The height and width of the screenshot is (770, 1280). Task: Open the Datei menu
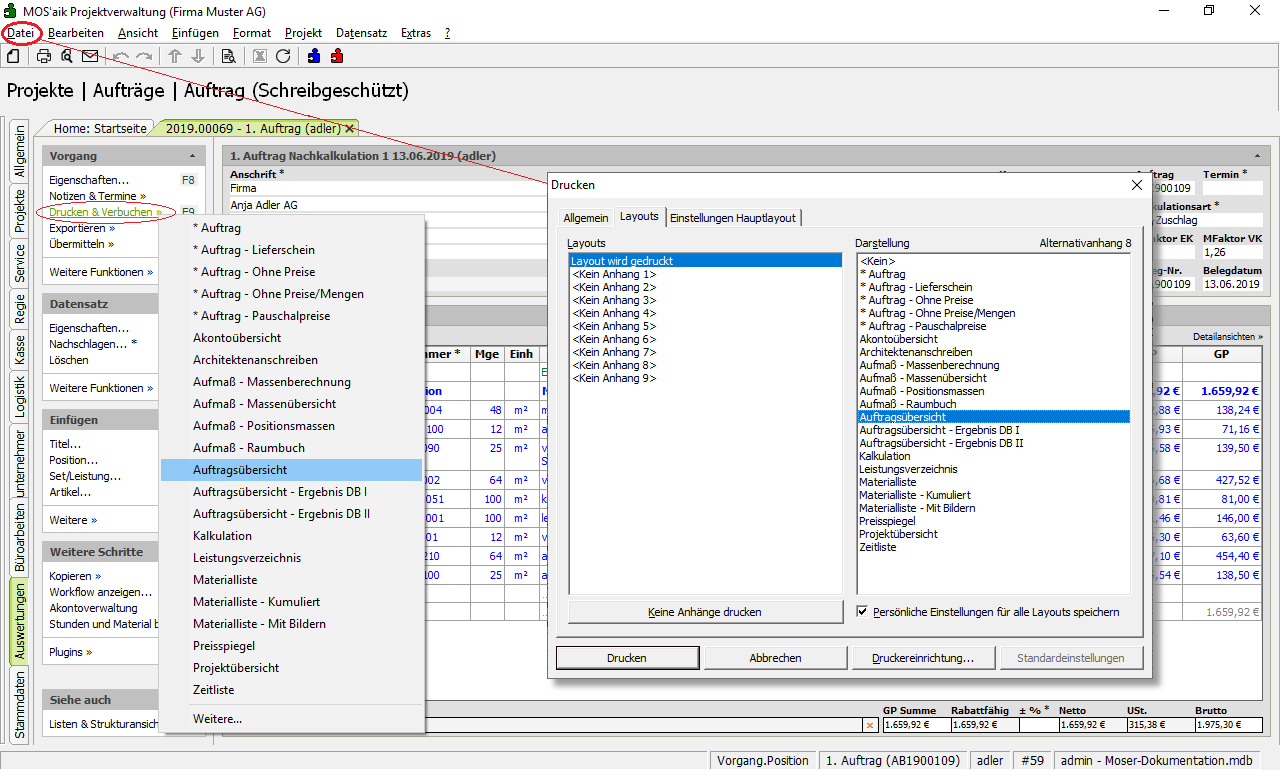click(x=20, y=33)
